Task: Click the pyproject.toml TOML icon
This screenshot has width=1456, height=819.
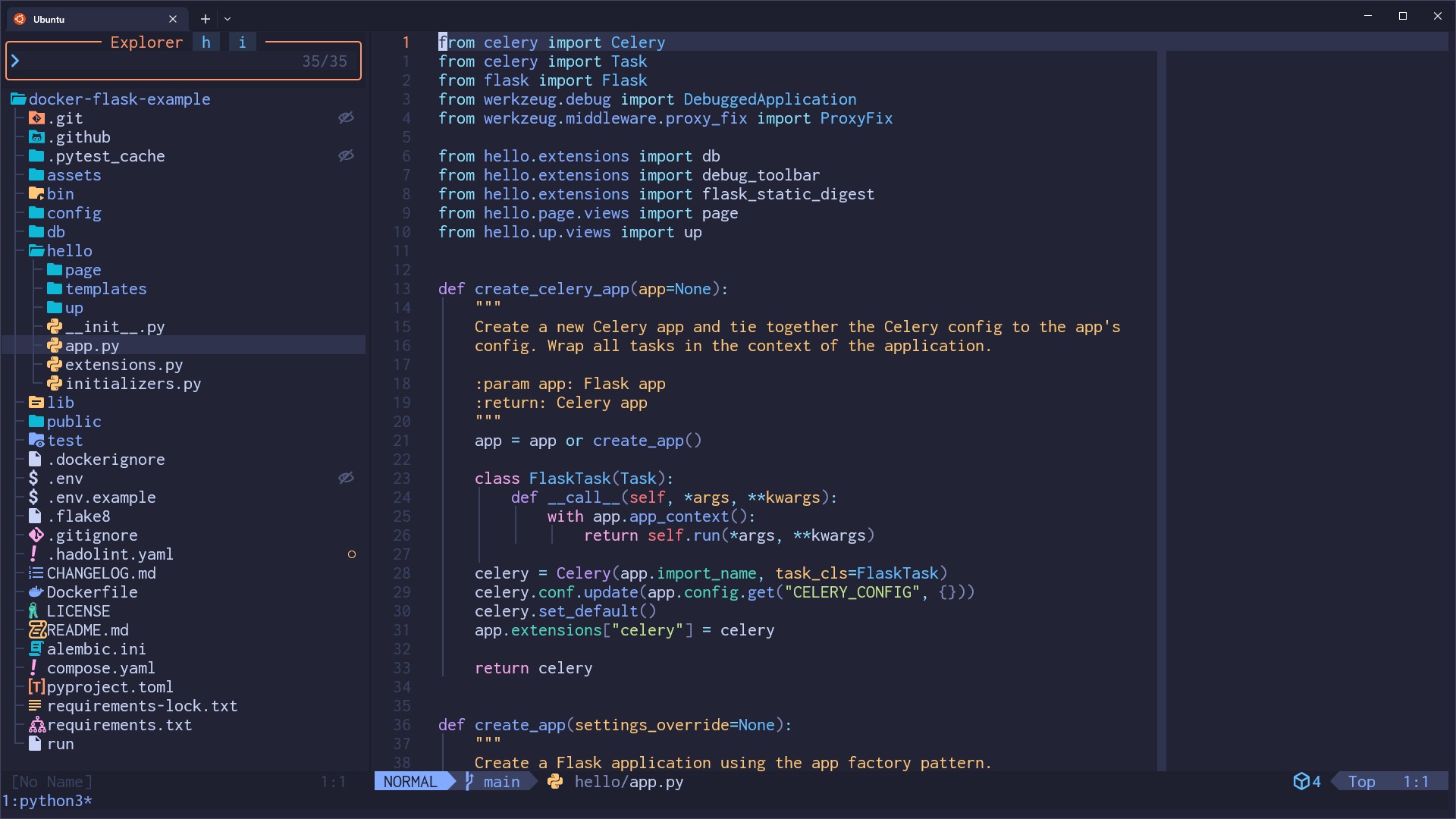Action: [36, 687]
